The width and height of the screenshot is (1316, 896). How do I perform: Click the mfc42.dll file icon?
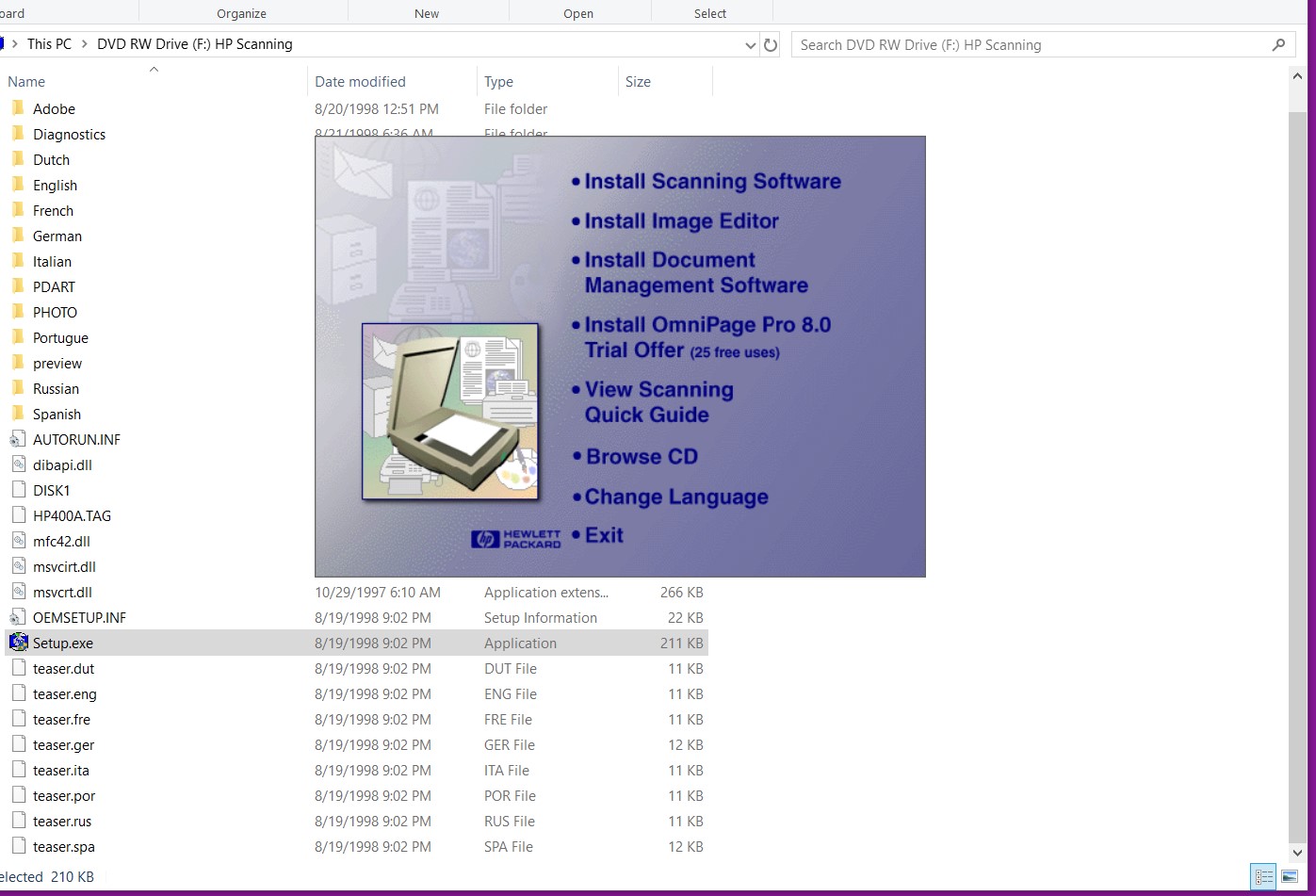pyautogui.click(x=18, y=541)
